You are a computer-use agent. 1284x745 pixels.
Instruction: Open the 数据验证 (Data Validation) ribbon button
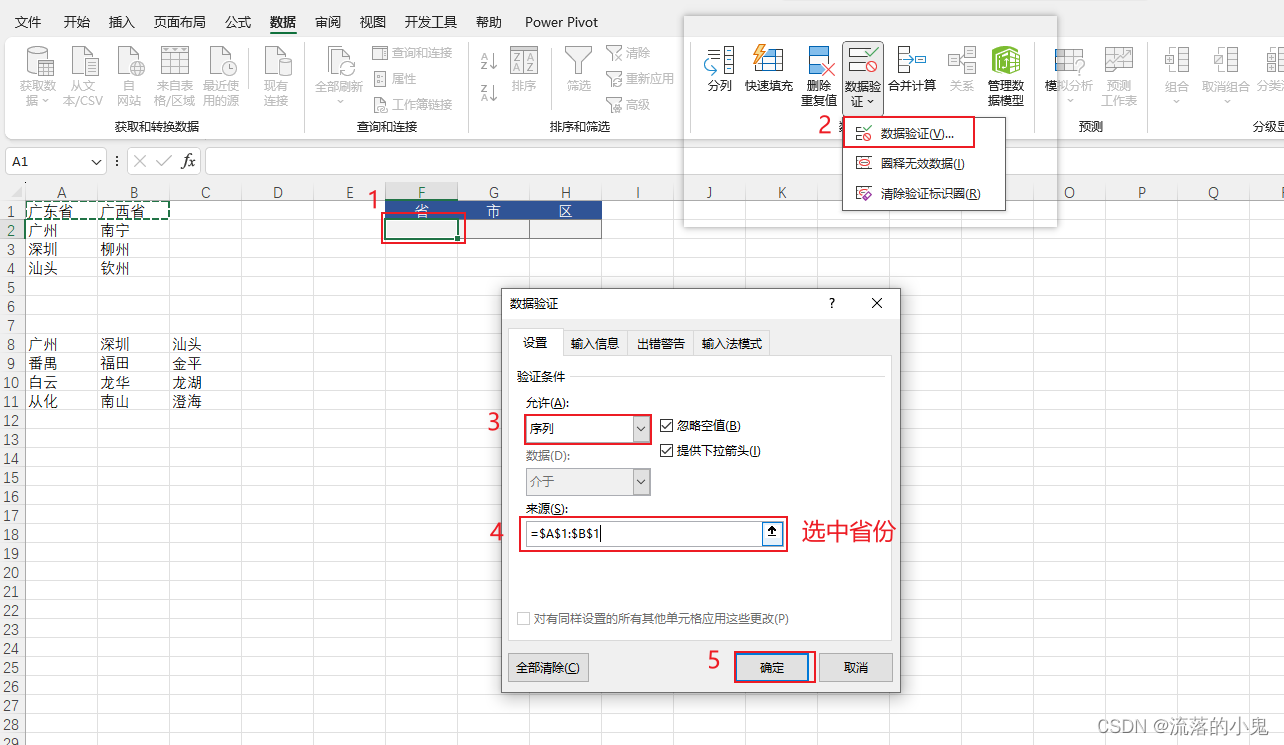pyautogui.click(x=862, y=76)
